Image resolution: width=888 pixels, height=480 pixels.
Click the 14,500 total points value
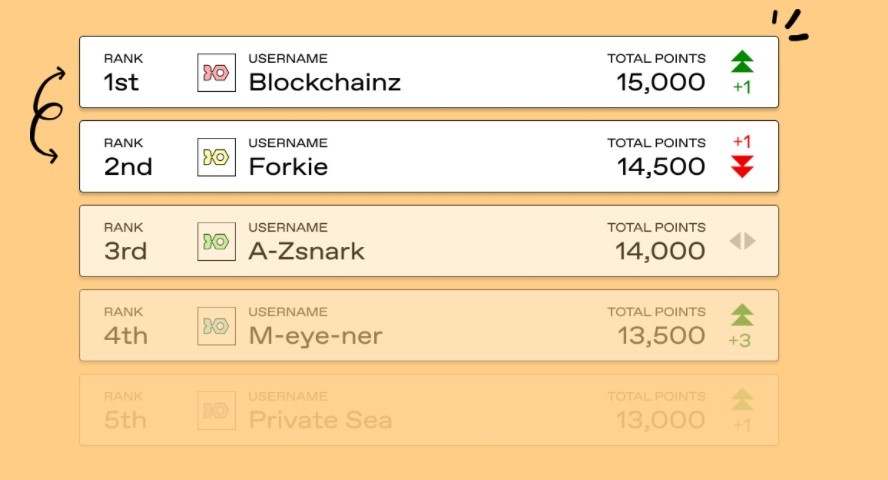pos(661,167)
